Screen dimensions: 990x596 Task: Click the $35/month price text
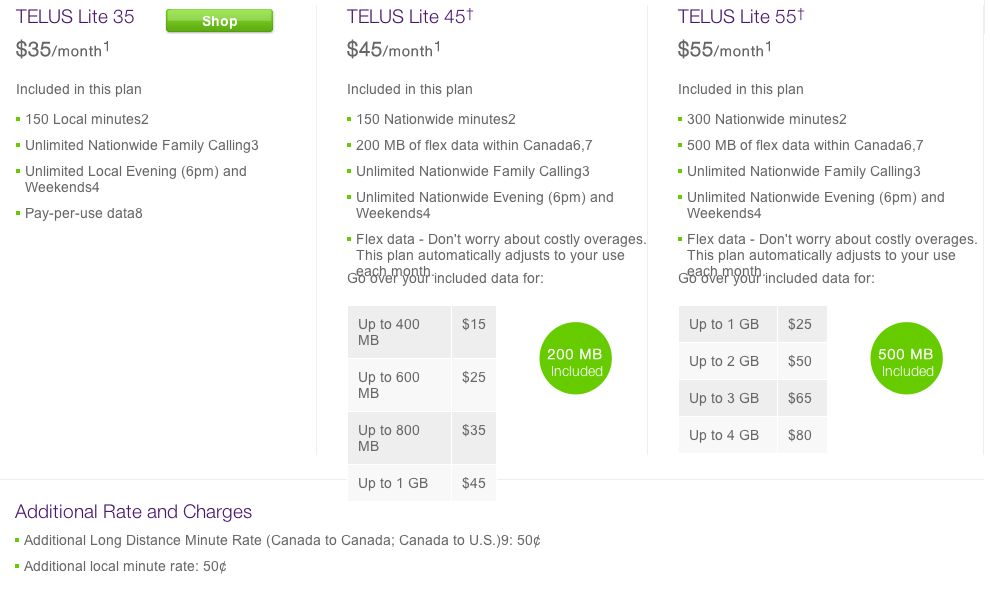(63, 49)
